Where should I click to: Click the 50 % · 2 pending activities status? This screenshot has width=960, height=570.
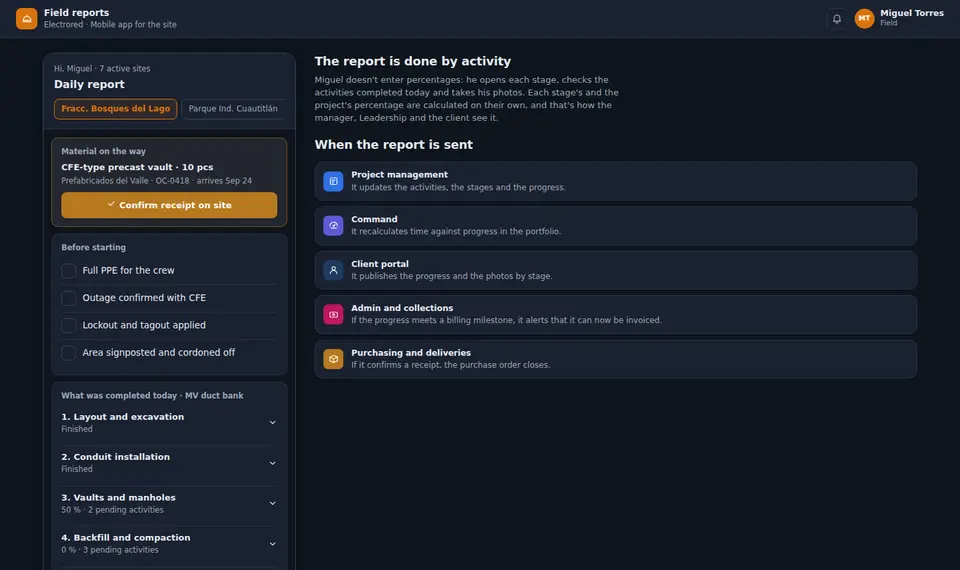pos(112,509)
